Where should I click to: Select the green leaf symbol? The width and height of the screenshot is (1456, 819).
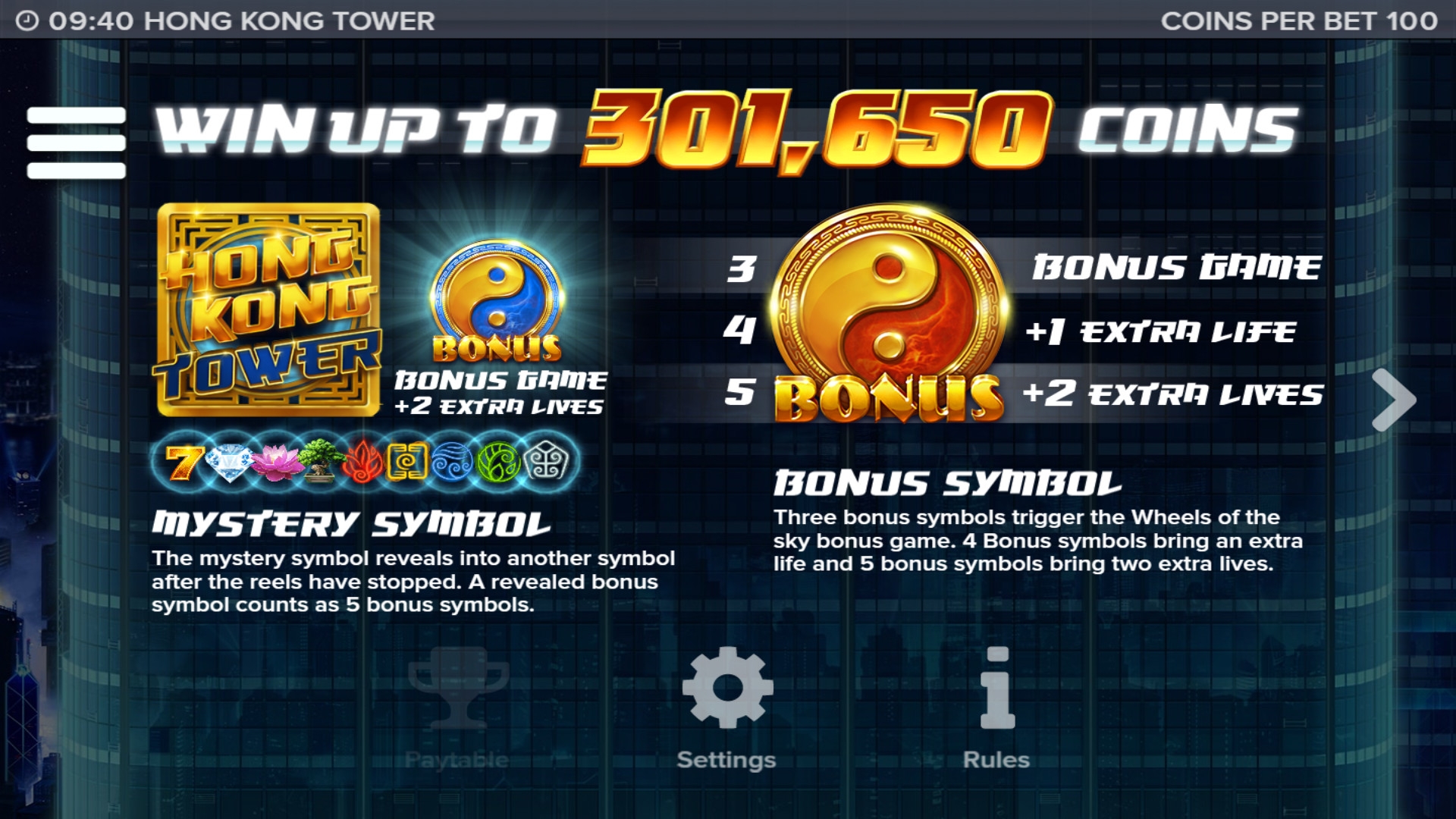[x=498, y=462]
